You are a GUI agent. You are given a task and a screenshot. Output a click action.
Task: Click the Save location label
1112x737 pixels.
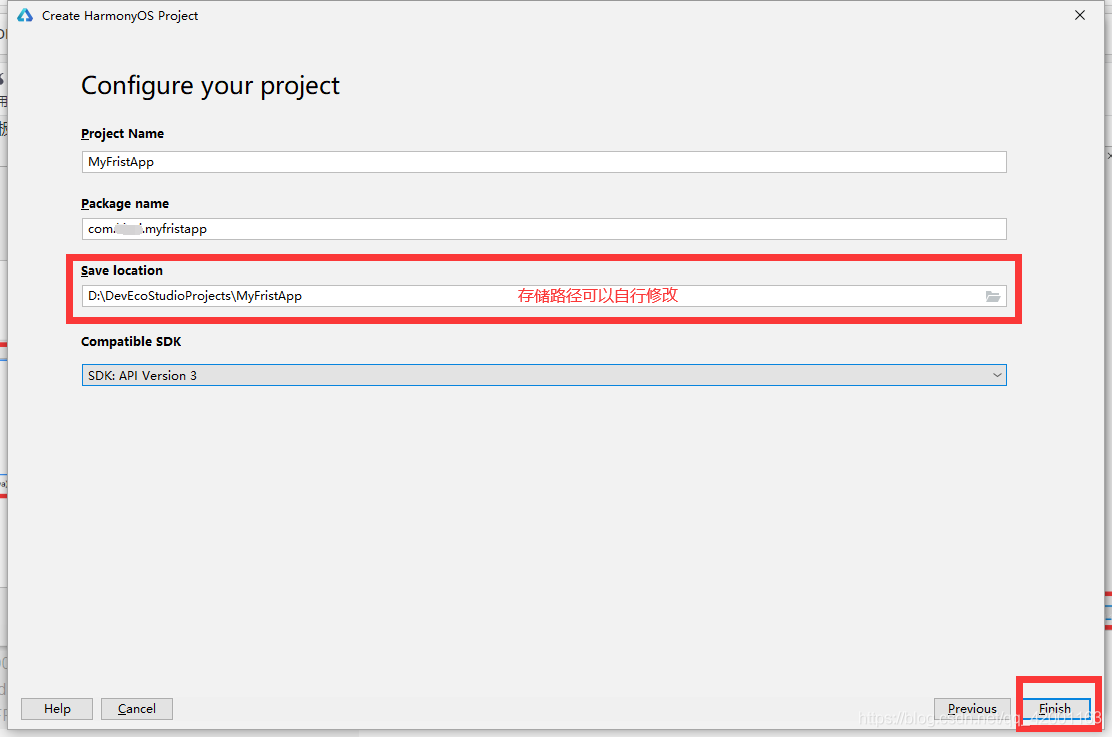[121, 270]
